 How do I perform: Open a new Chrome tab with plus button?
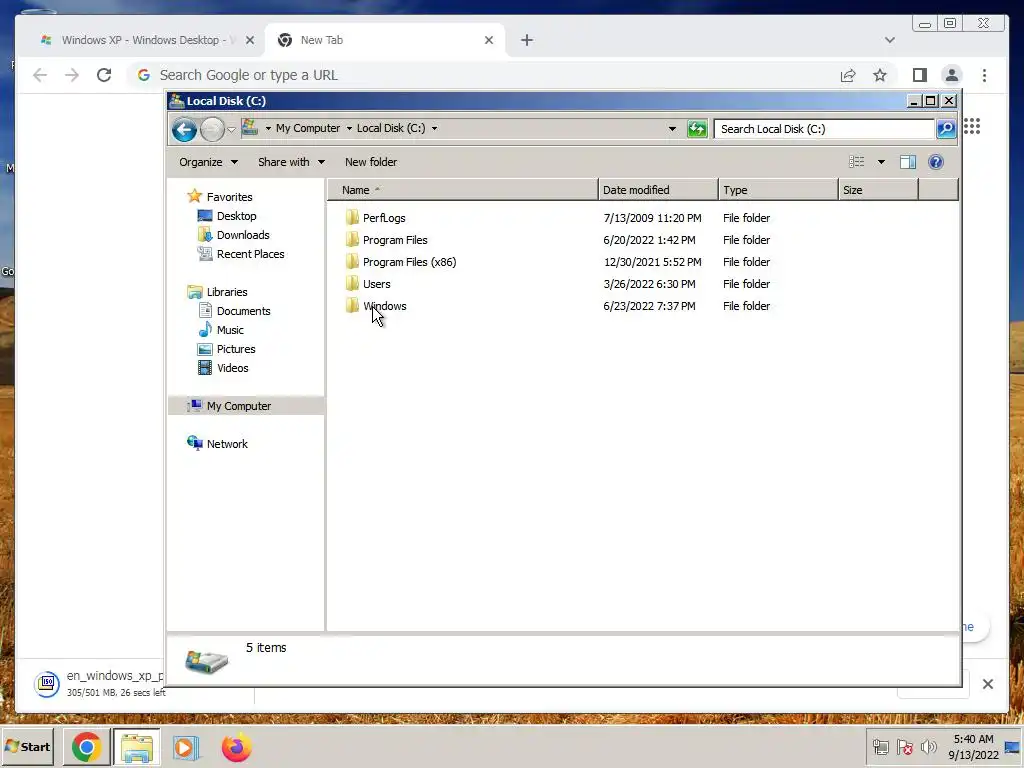[527, 40]
